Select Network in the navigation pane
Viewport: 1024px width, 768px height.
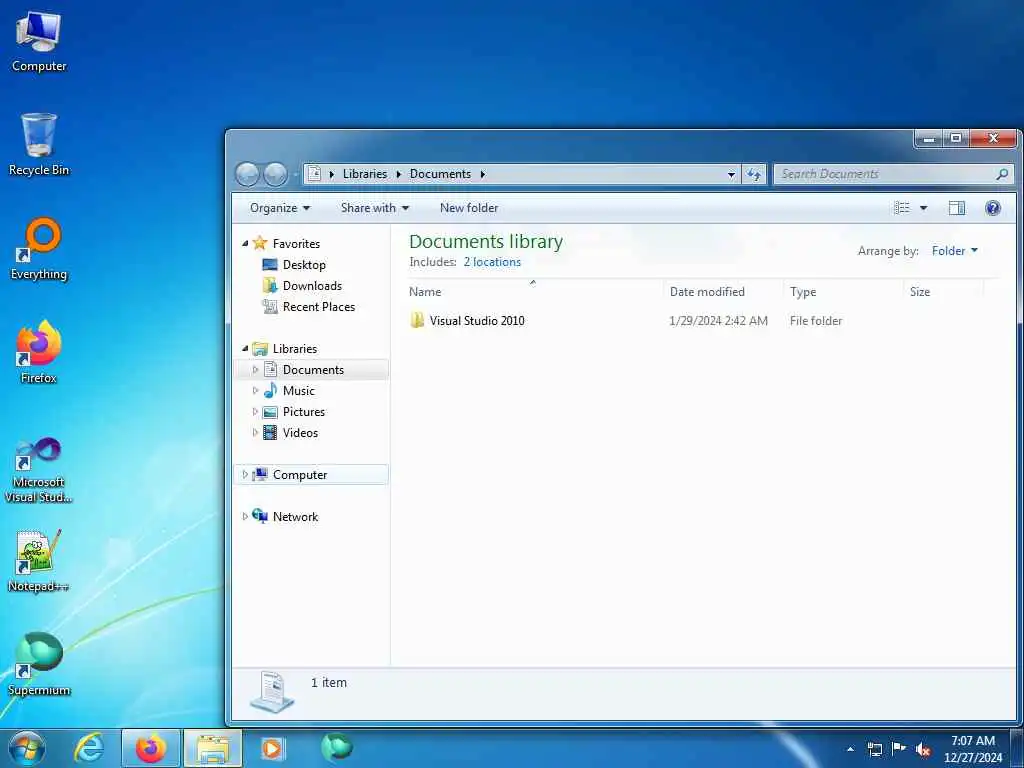coord(295,517)
